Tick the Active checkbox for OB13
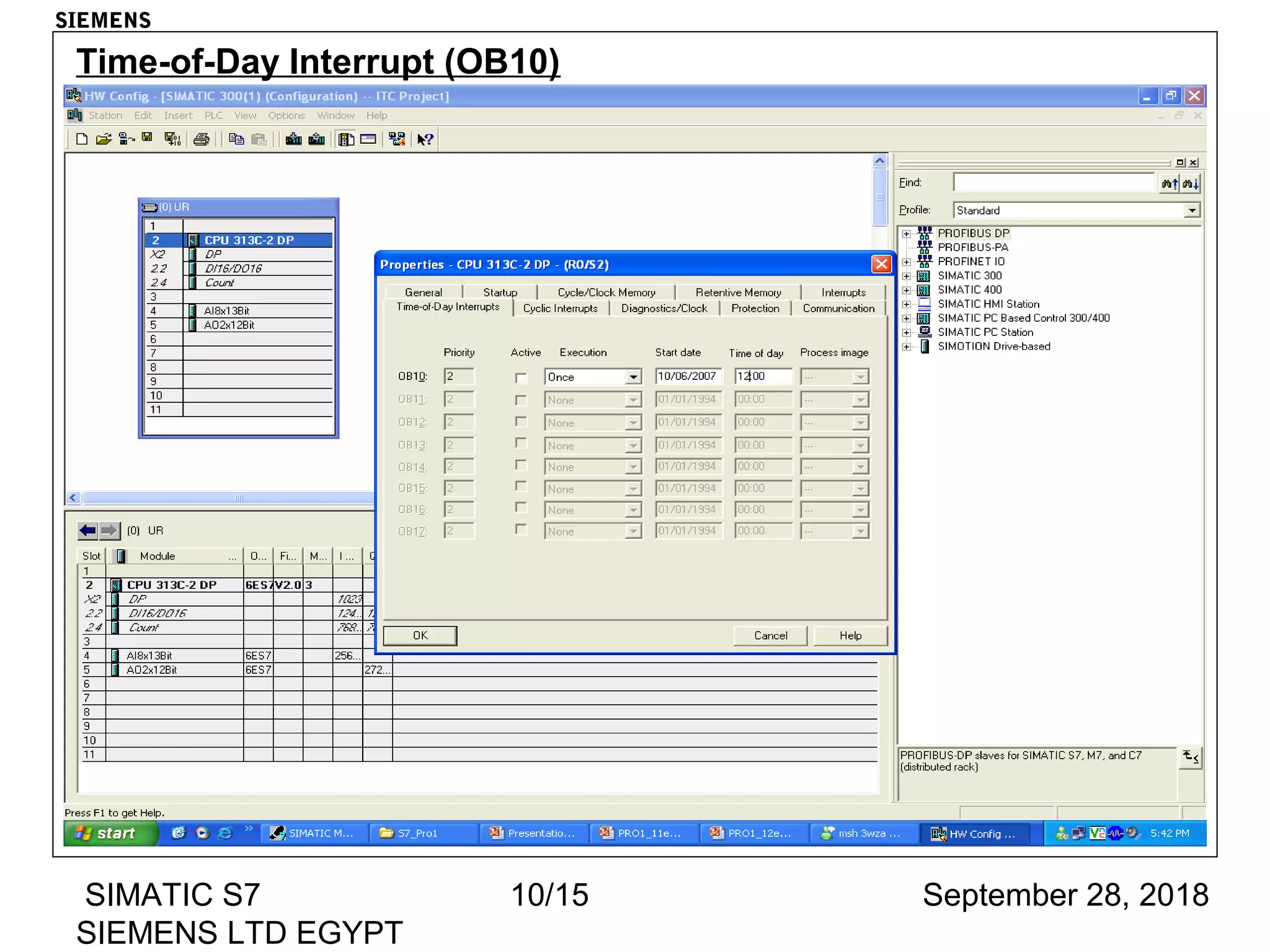1270x952 pixels. pyautogui.click(x=521, y=444)
